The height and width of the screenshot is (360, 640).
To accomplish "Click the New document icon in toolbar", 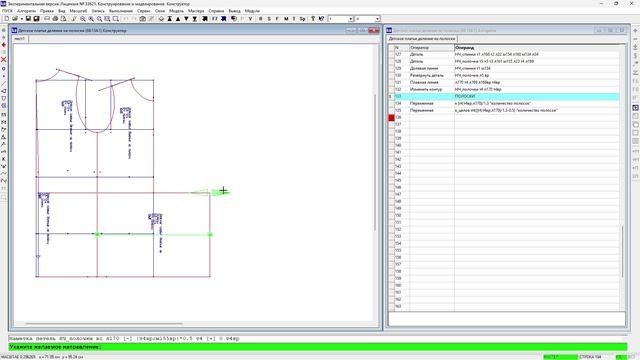I will [x=7, y=18].
